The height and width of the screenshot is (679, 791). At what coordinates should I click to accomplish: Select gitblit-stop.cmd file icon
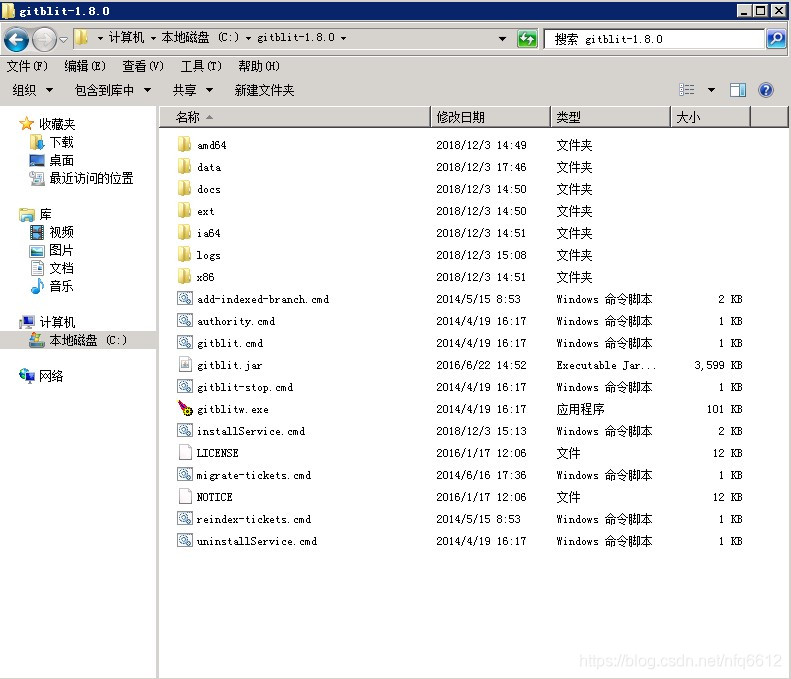pyautogui.click(x=185, y=386)
